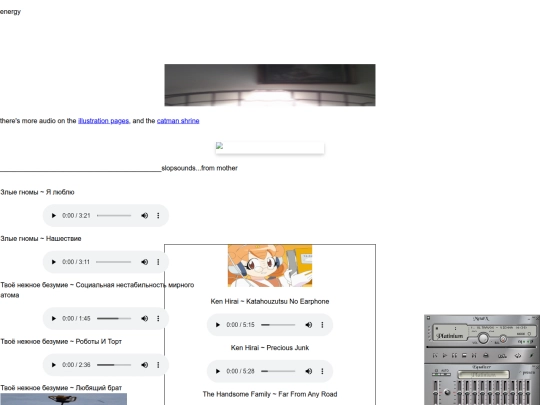Click 'Ken Hirai ~ Precious Junk' title

270,348
